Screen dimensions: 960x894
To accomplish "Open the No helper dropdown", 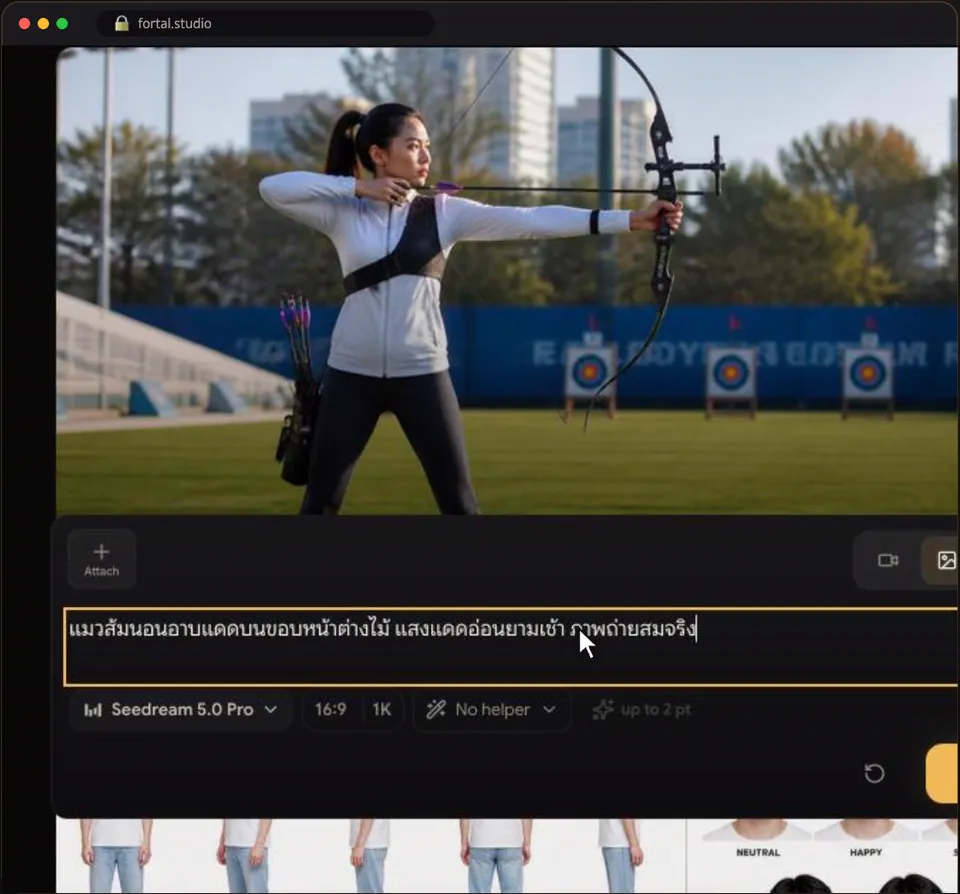I will 492,710.
